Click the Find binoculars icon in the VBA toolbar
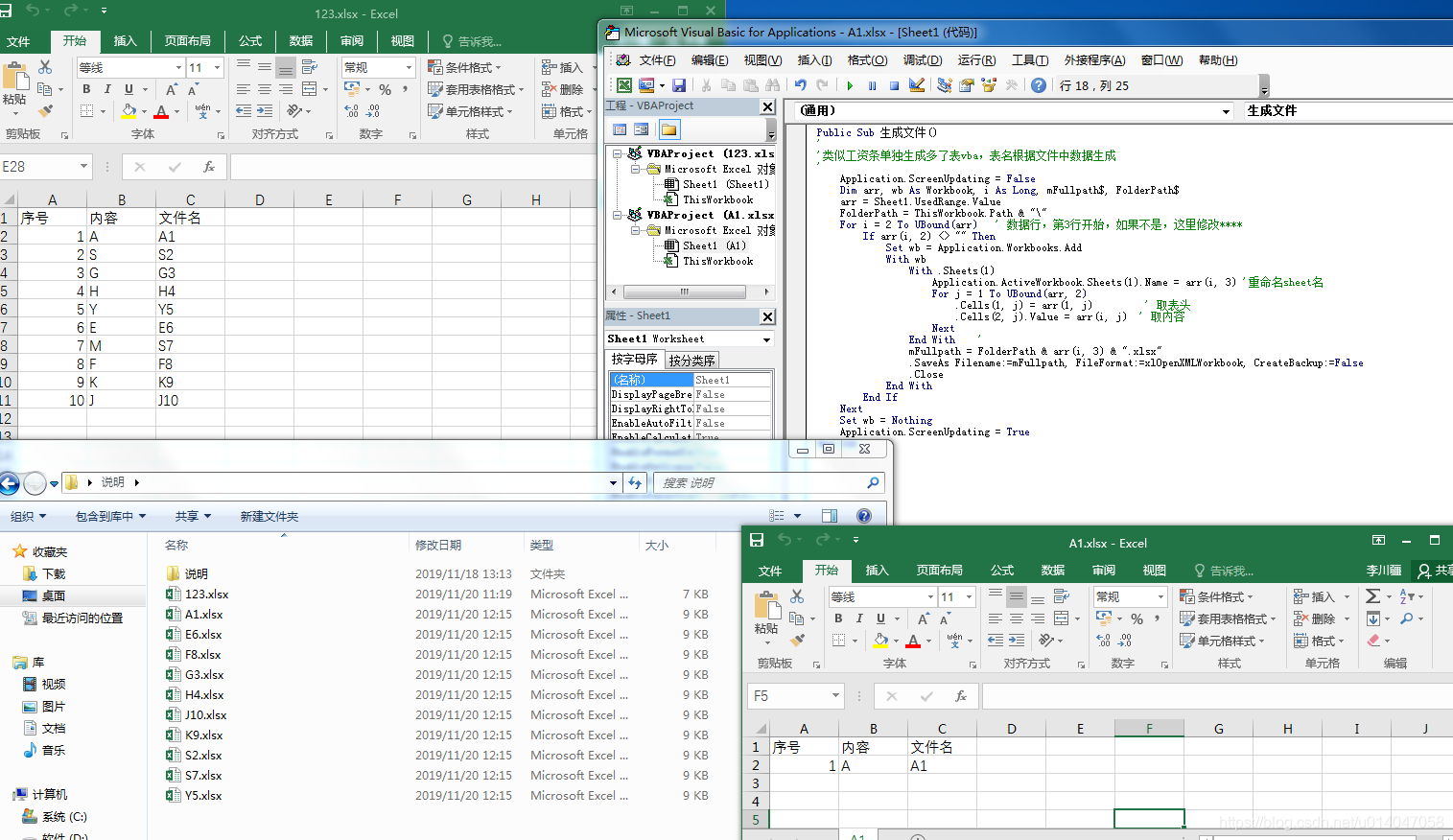Image resolution: width=1453 pixels, height=840 pixels. coord(773,85)
